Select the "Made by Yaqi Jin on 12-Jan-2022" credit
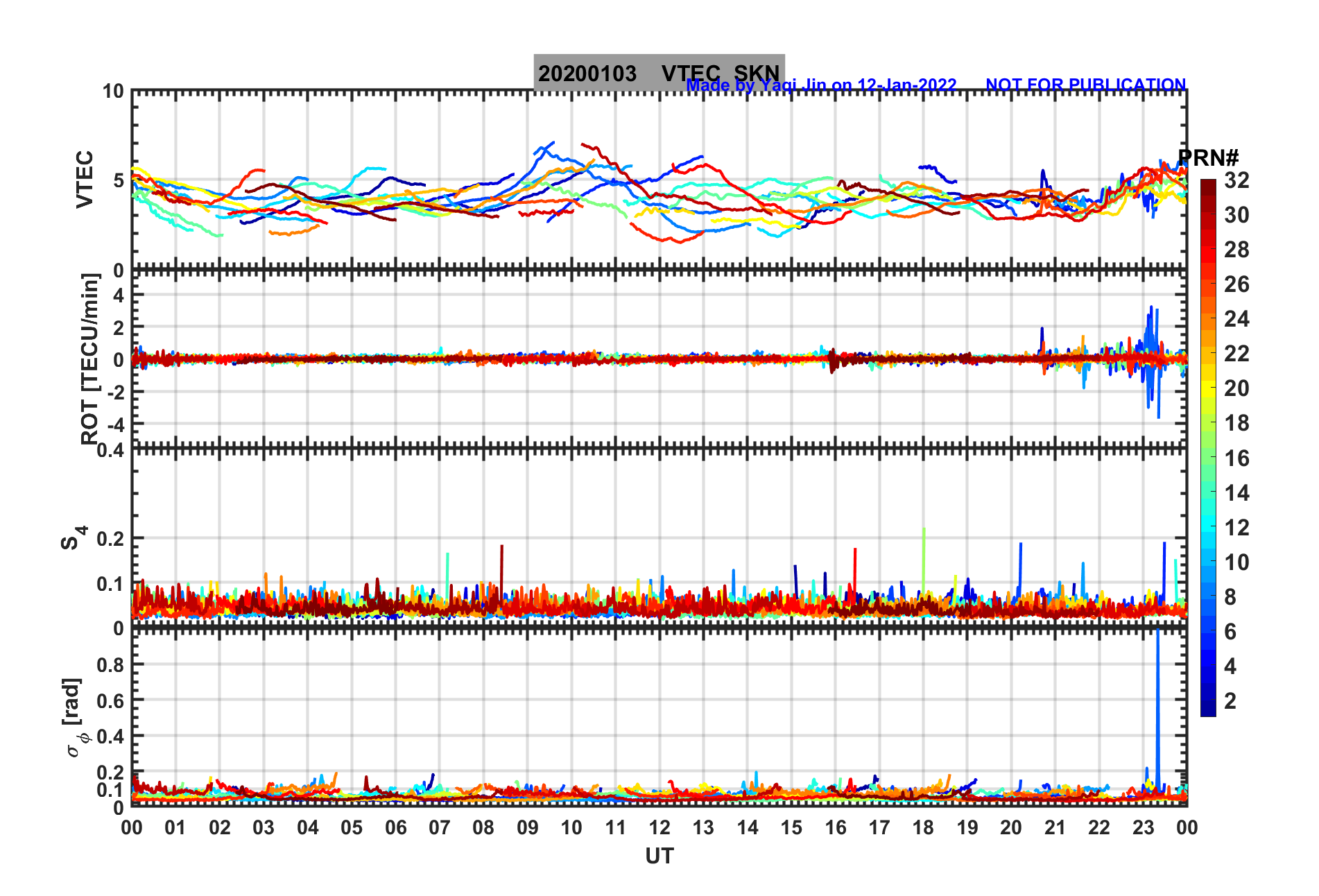Viewport: 1319px width, 896px height. point(821,85)
